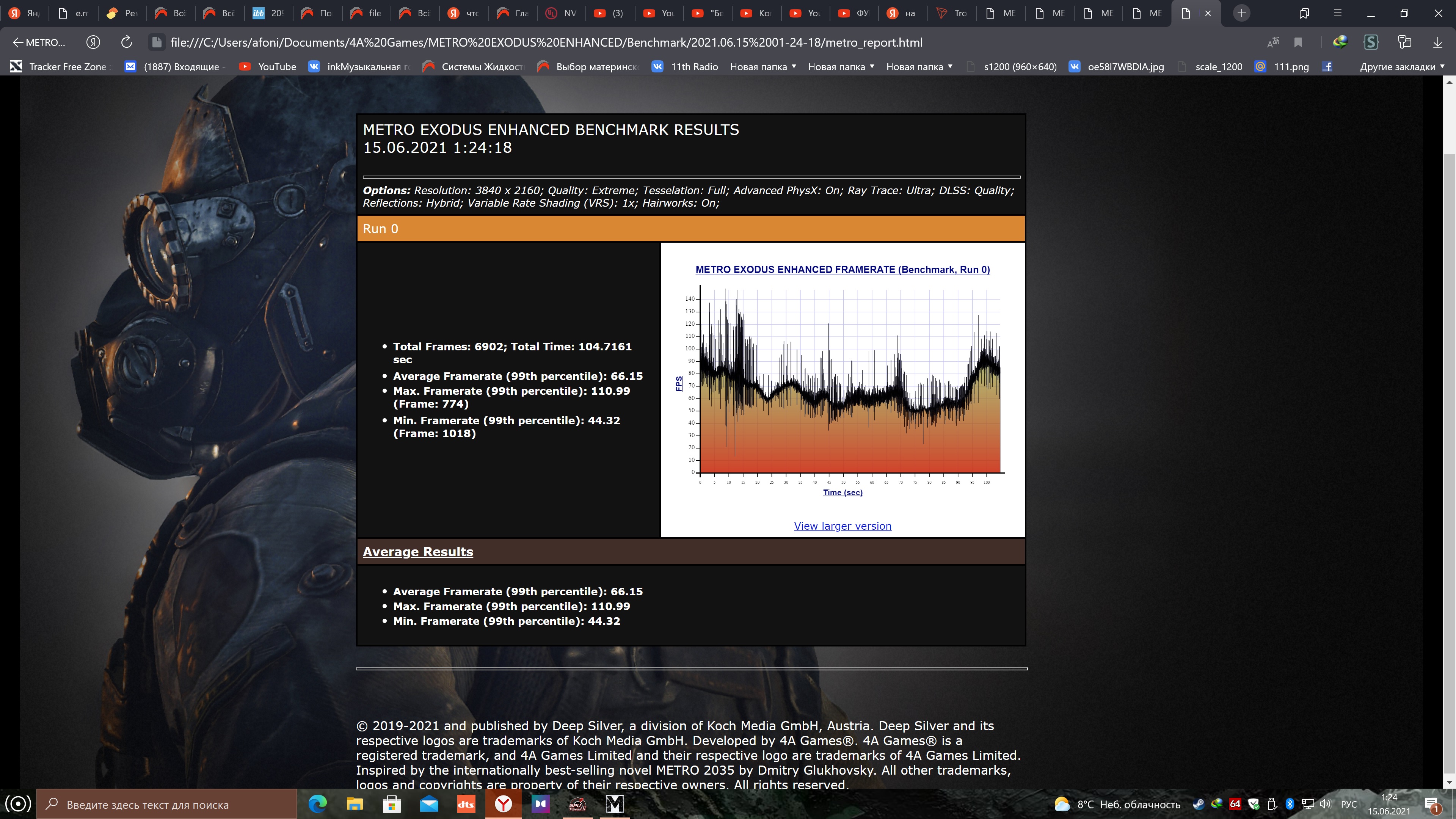The image size is (1456, 819).
Task: Open a new browser tab
Action: tap(1242, 13)
